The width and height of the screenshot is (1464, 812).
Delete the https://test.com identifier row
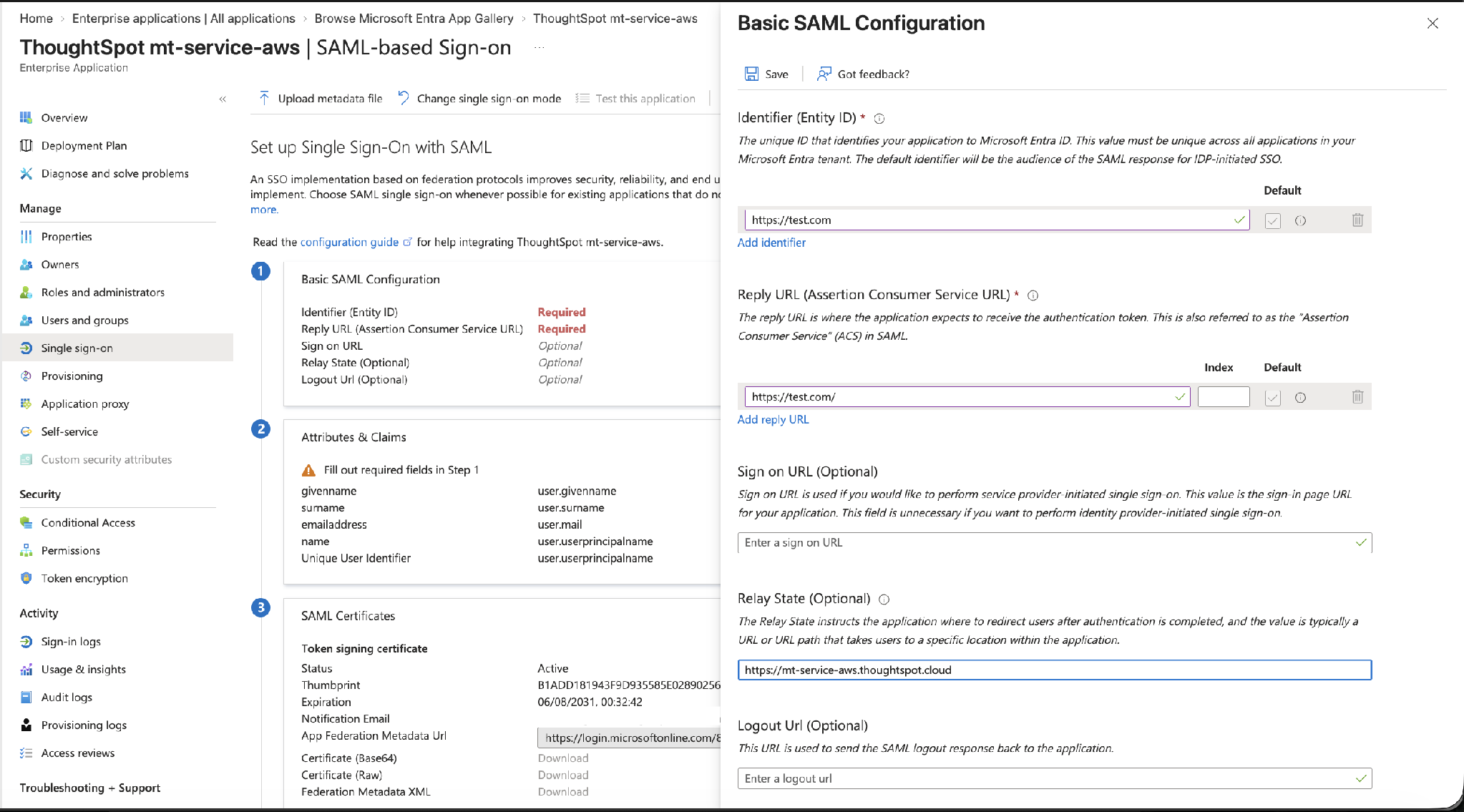[1357, 220]
